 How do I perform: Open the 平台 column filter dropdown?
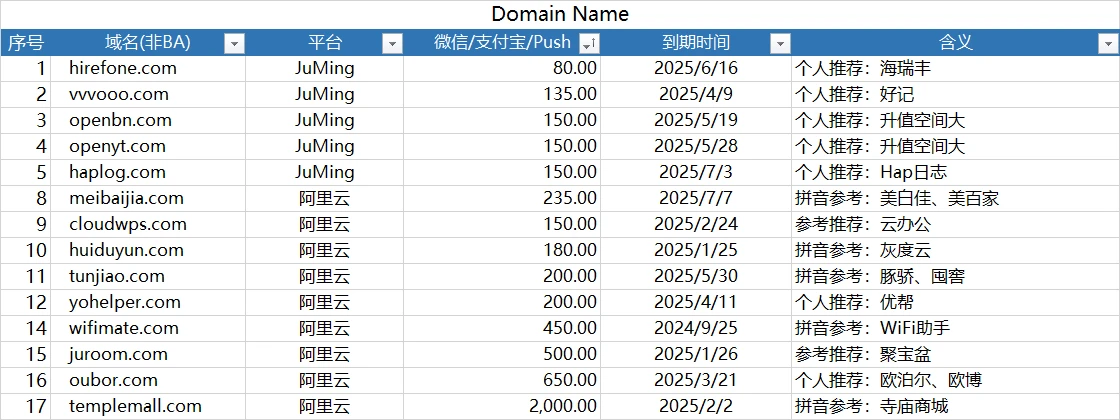pyautogui.click(x=392, y=43)
